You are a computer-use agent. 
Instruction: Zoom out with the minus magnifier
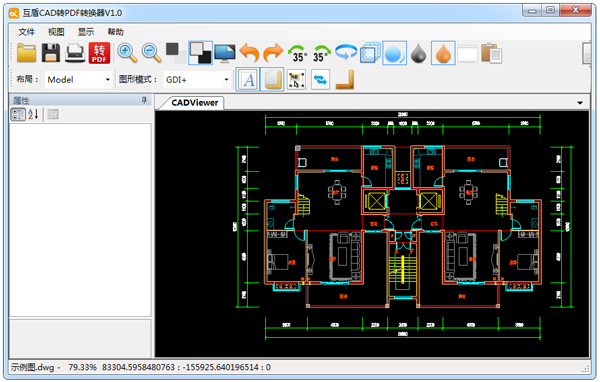click(x=152, y=53)
